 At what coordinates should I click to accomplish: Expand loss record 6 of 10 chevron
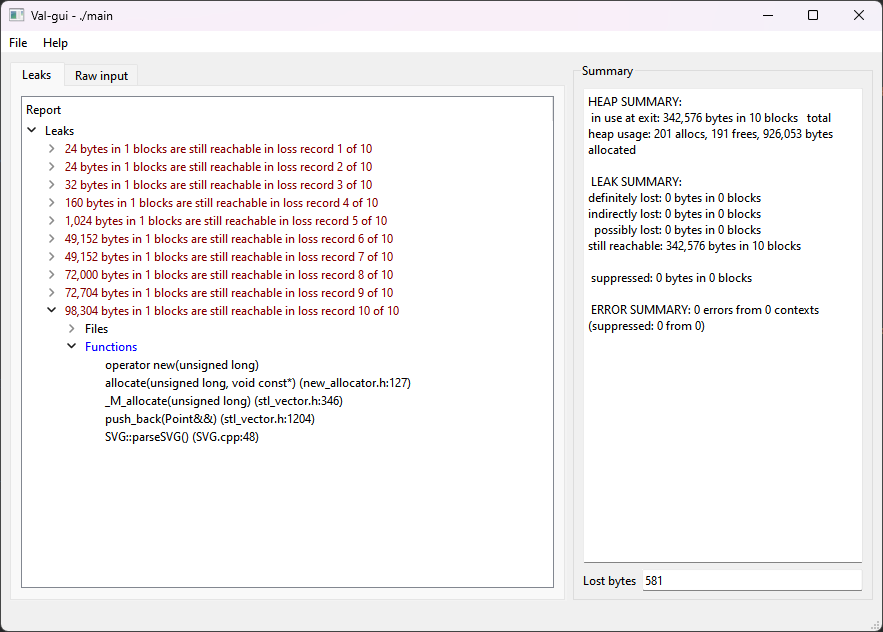tap(52, 239)
